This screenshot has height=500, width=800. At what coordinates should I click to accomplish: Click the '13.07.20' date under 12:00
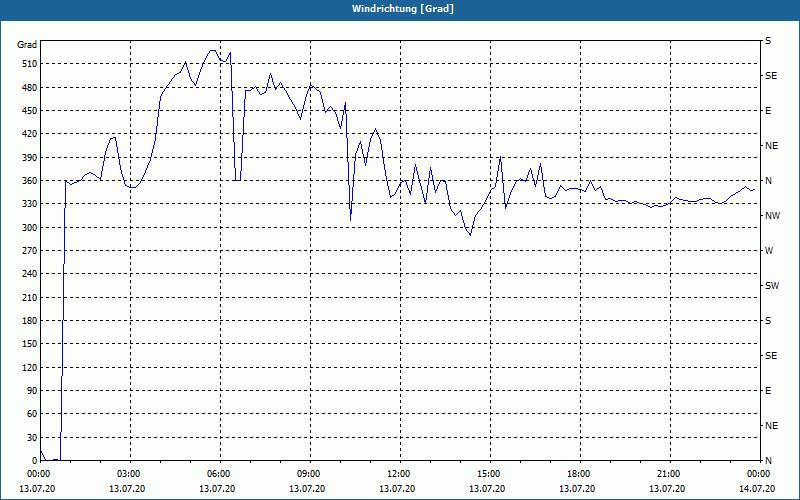coord(396,489)
